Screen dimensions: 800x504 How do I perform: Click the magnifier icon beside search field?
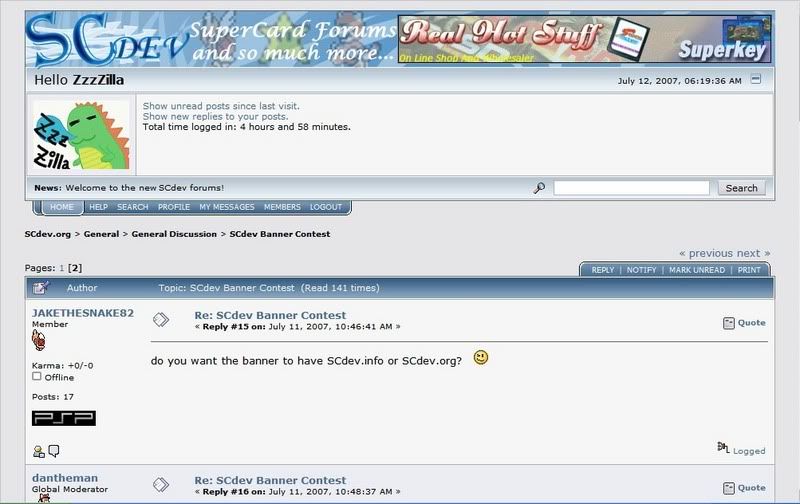(x=539, y=188)
